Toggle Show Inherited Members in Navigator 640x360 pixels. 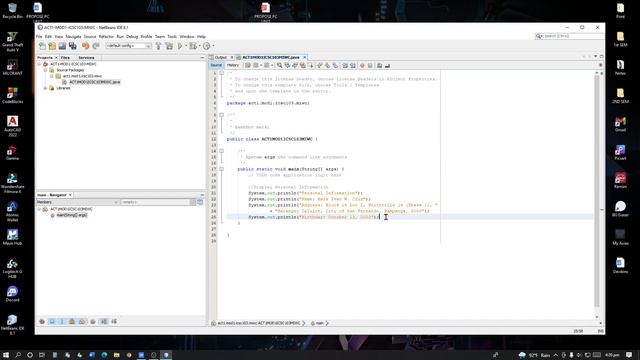42,322
